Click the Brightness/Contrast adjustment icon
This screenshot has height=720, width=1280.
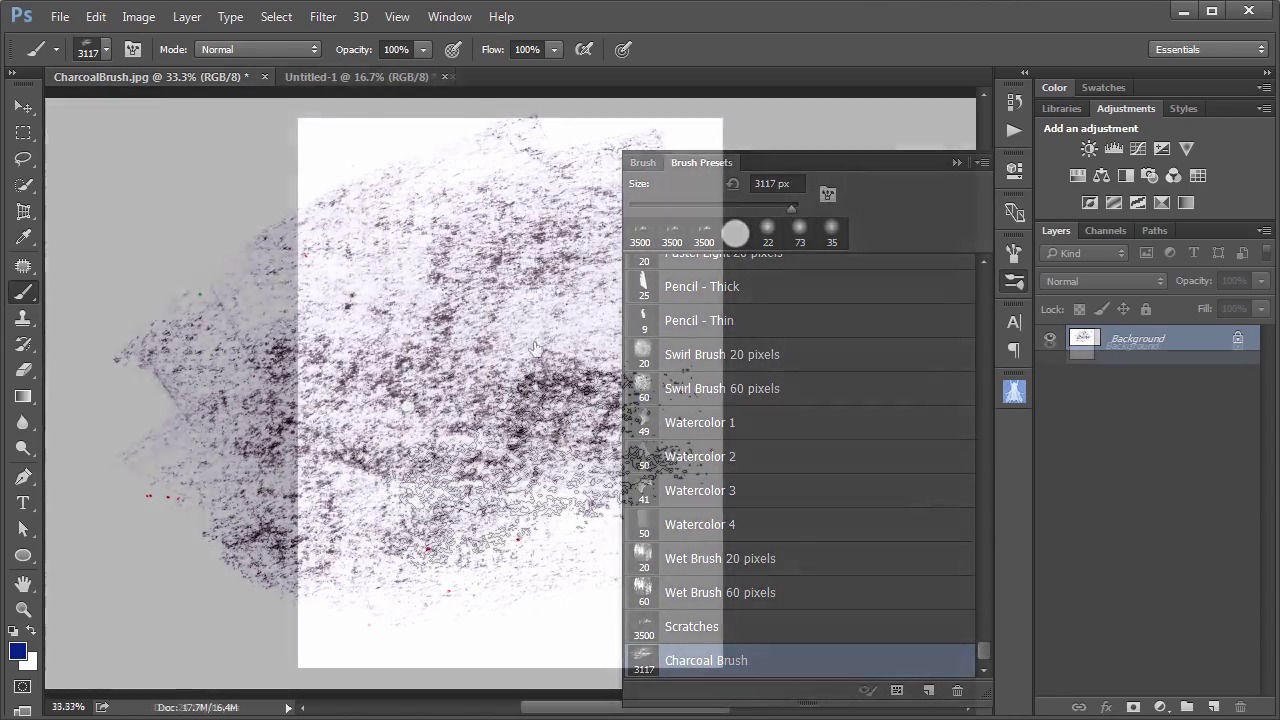click(1089, 149)
